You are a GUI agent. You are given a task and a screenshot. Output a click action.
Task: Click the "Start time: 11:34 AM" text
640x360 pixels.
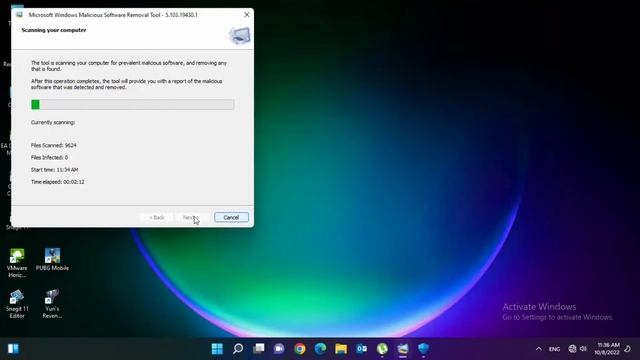coord(55,170)
